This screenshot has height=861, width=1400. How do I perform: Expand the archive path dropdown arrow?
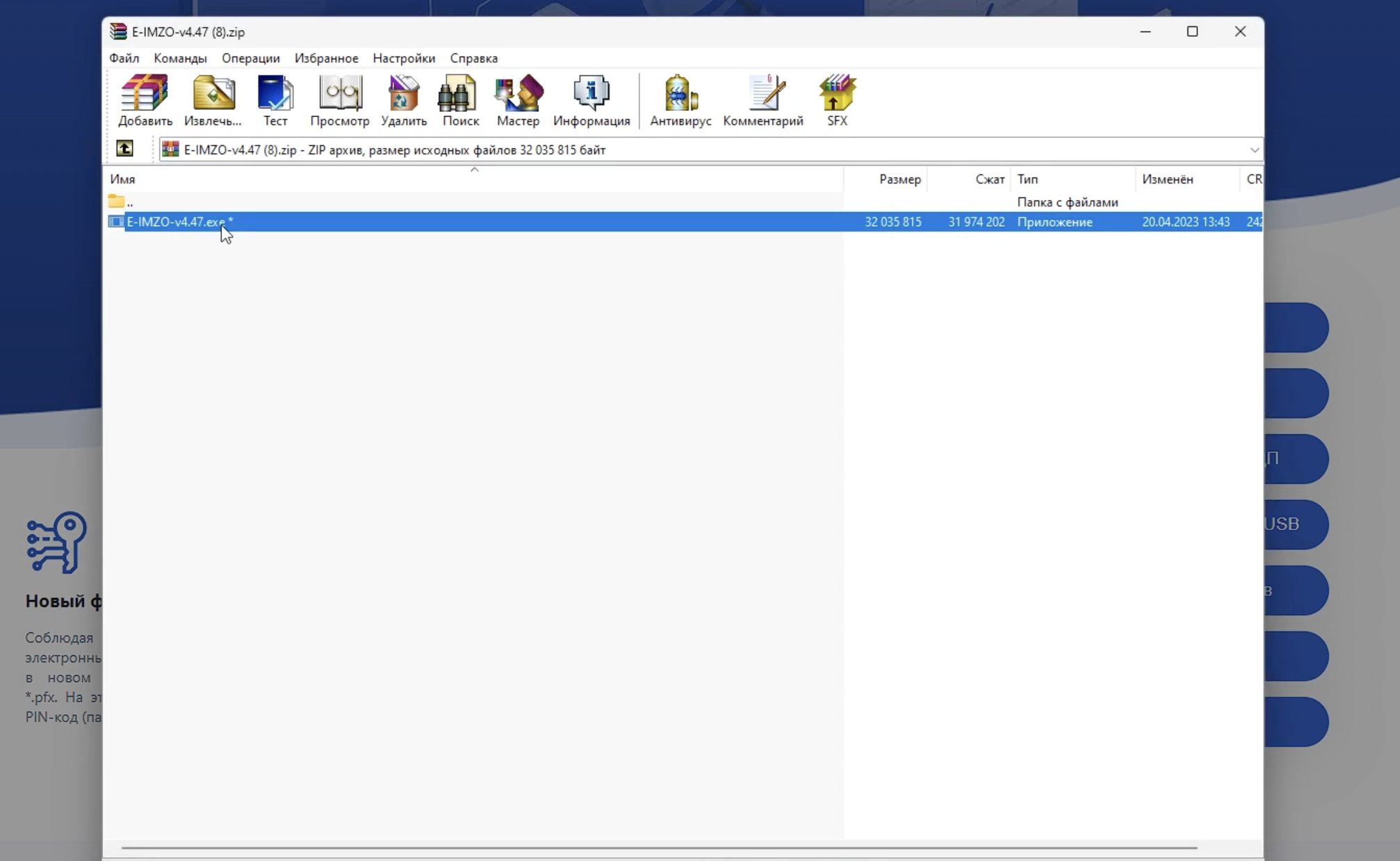[1253, 150]
